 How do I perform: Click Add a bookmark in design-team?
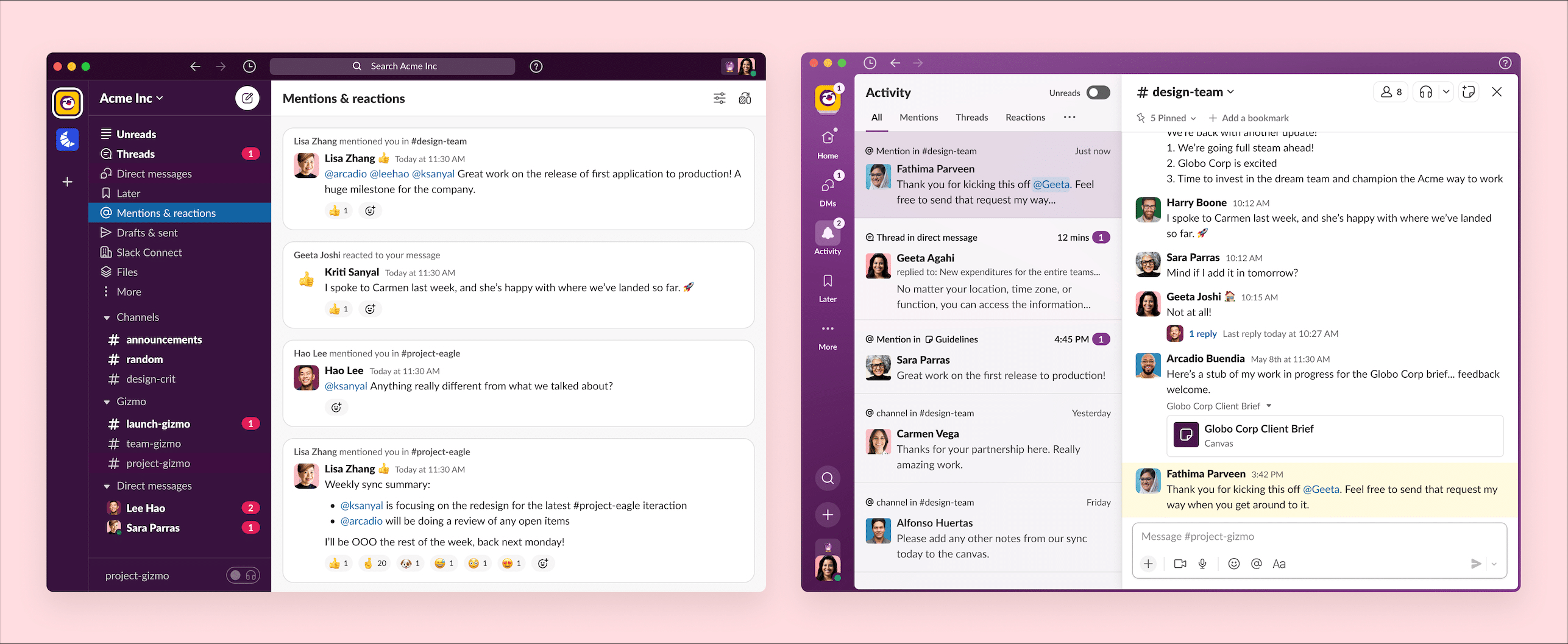[1248, 118]
